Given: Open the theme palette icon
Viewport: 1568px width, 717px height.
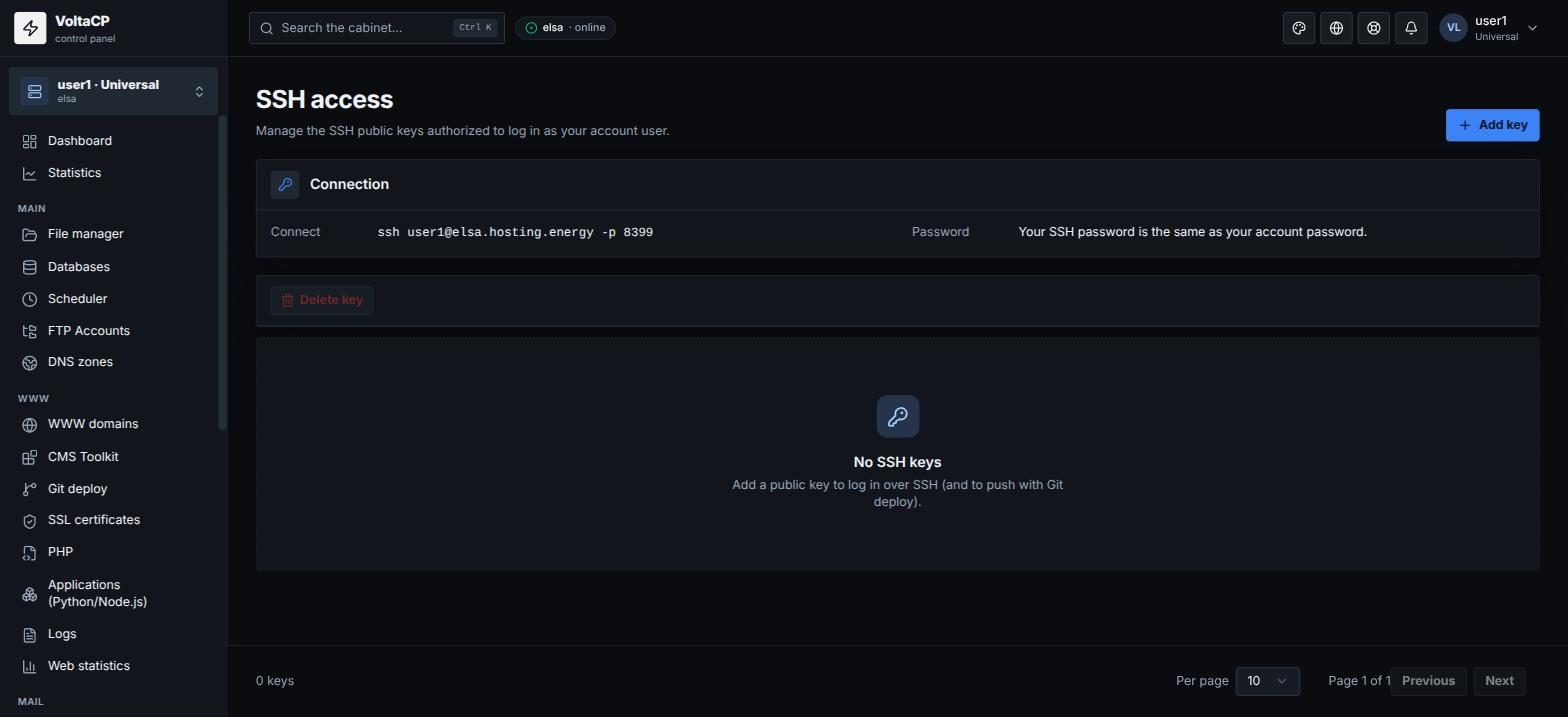Looking at the screenshot, I should tap(1299, 28).
